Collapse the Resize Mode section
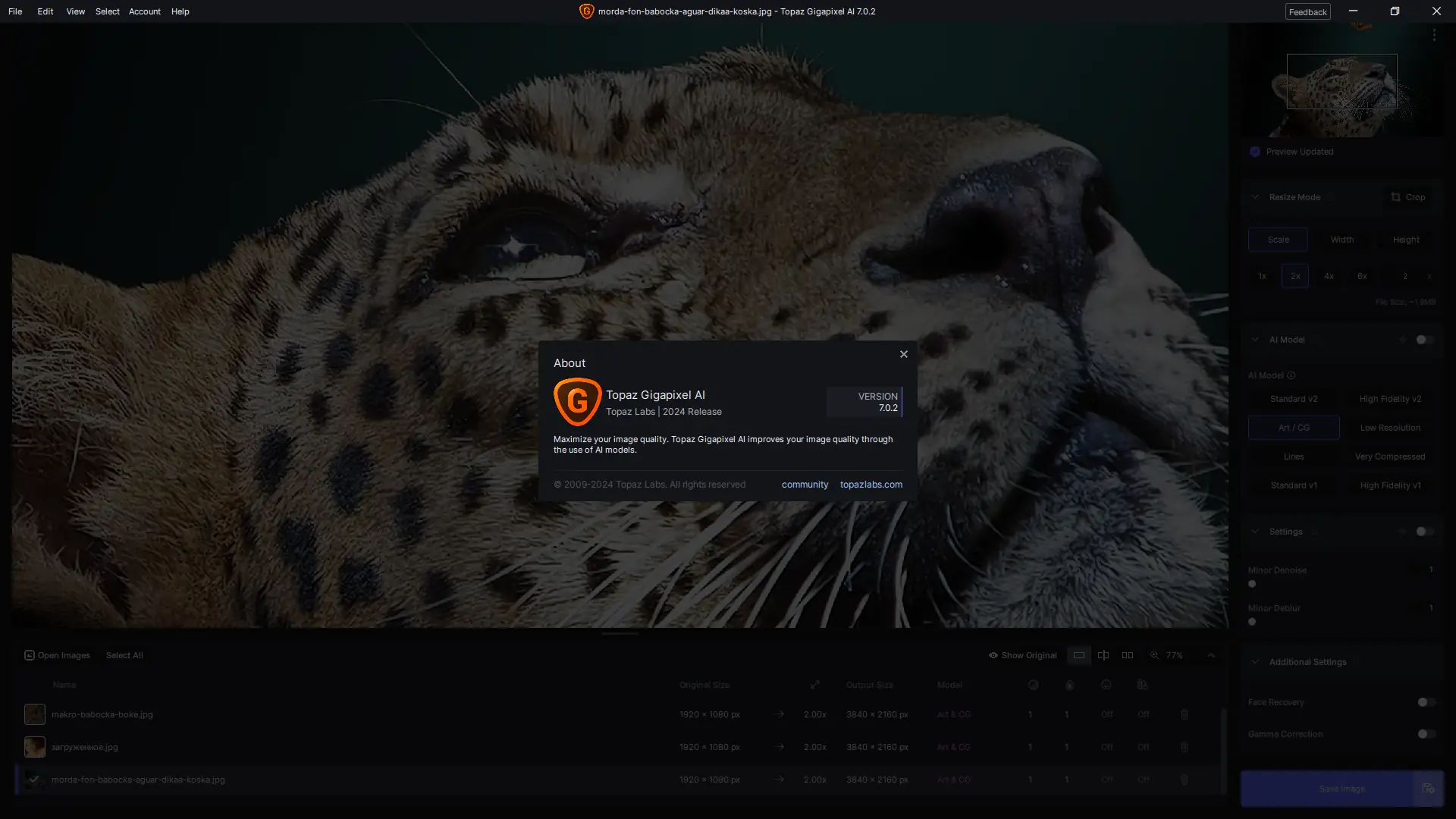The height and width of the screenshot is (819, 1456). (x=1255, y=197)
